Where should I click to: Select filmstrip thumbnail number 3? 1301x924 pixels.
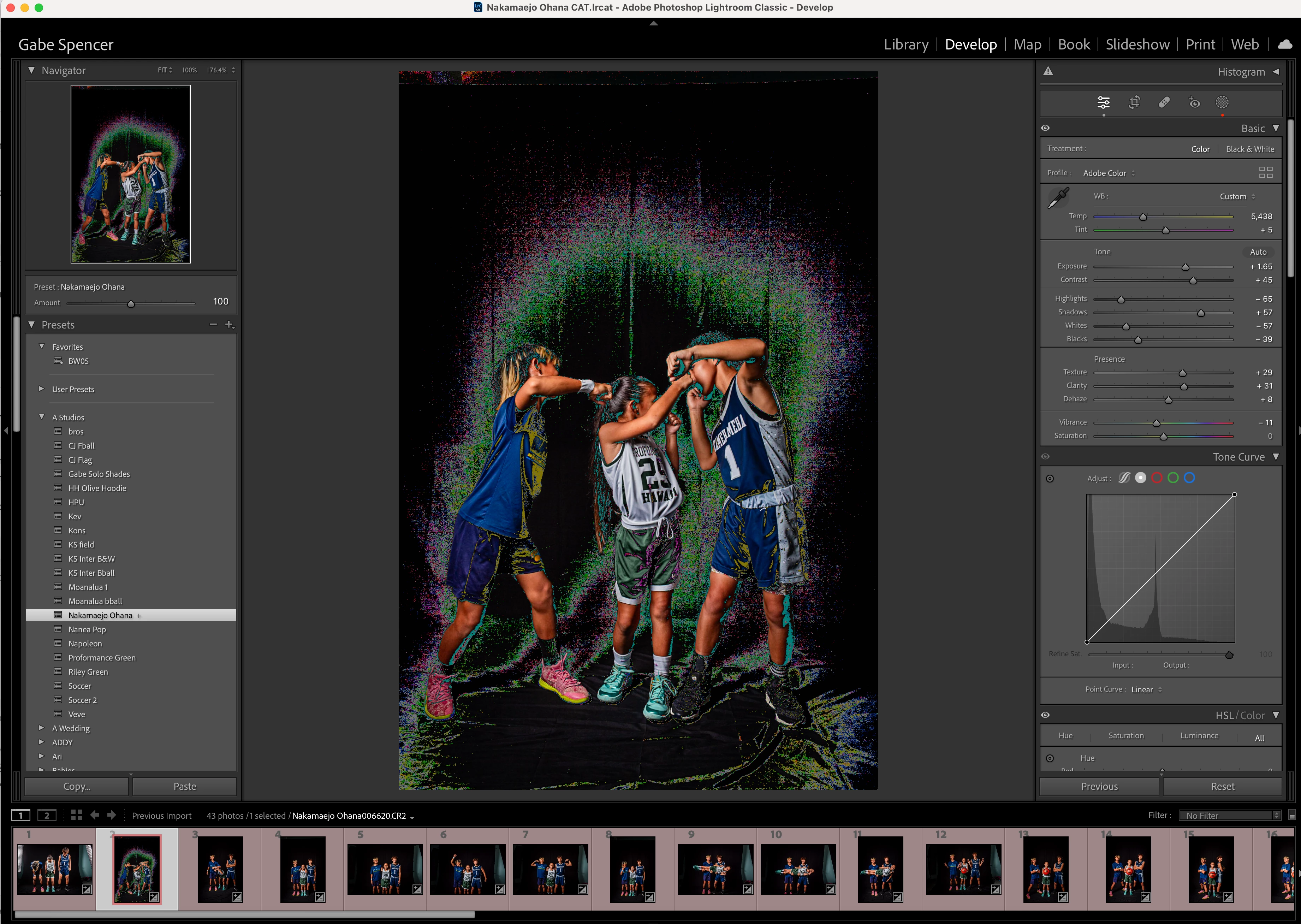(220, 869)
